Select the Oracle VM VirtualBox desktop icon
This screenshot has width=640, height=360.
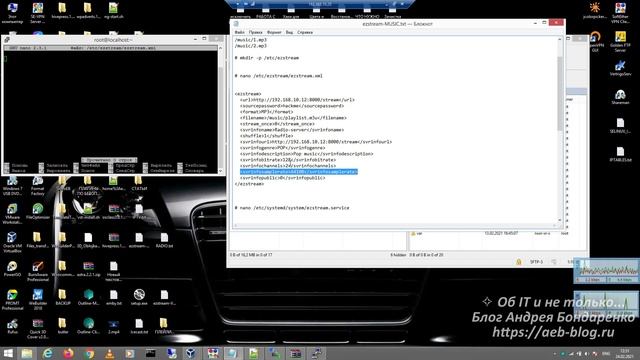click(x=12, y=242)
